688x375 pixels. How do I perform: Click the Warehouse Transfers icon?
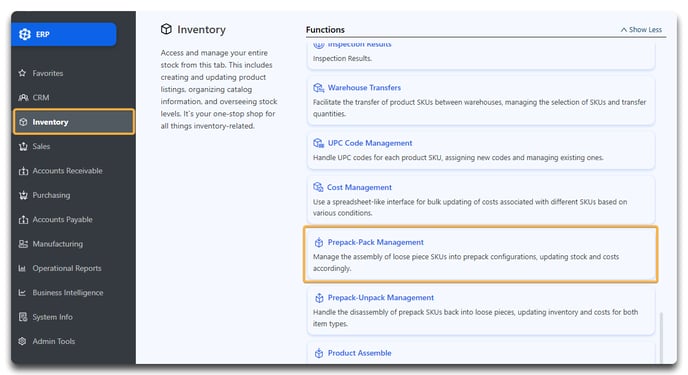coord(319,88)
